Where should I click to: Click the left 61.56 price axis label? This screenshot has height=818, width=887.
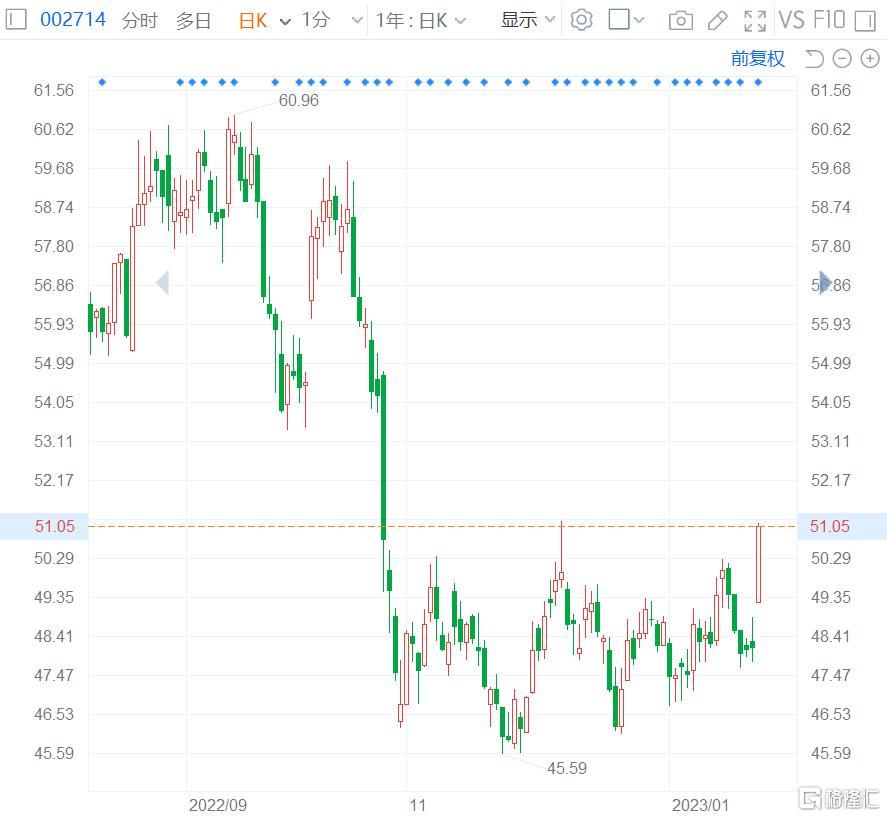[54, 90]
